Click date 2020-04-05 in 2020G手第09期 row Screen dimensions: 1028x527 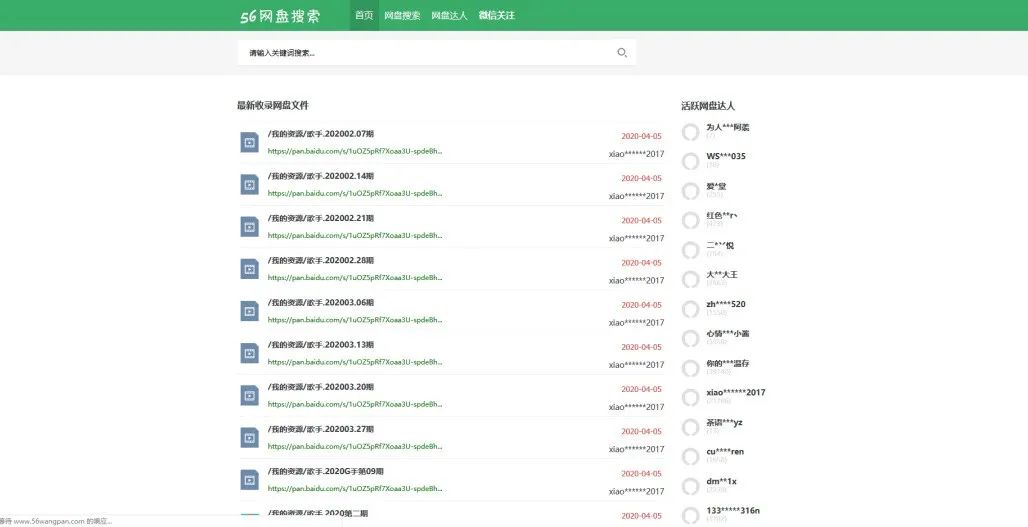(x=641, y=474)
